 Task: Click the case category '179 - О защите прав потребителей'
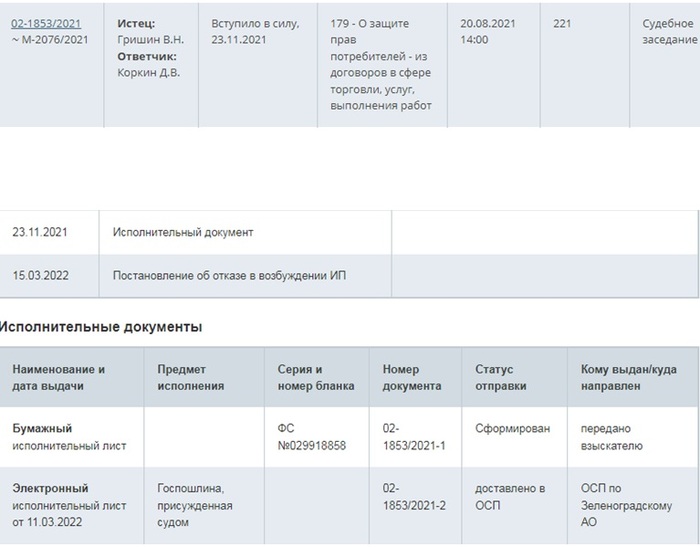tap(380, 64)
